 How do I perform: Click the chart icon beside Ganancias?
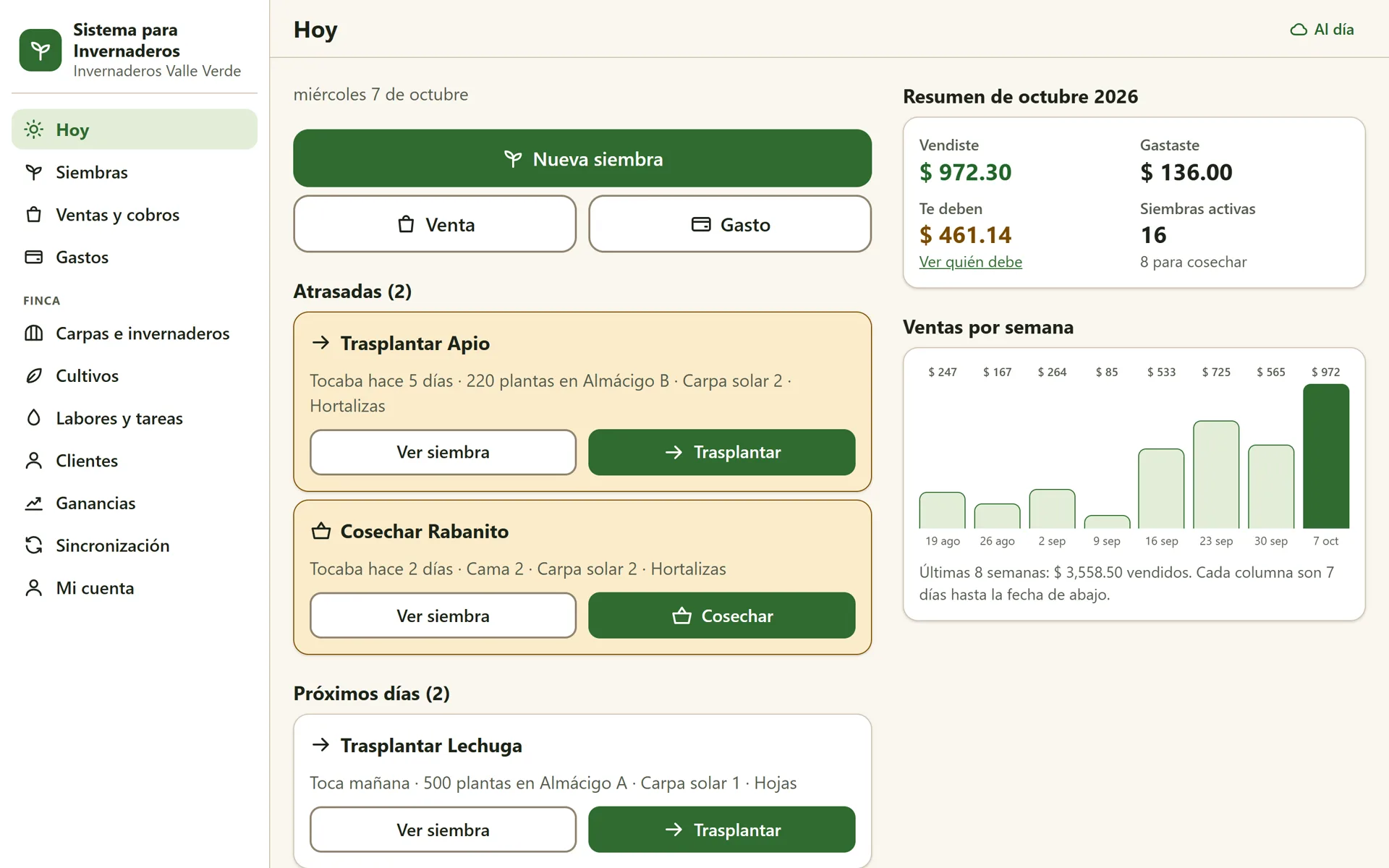[33, 503]
